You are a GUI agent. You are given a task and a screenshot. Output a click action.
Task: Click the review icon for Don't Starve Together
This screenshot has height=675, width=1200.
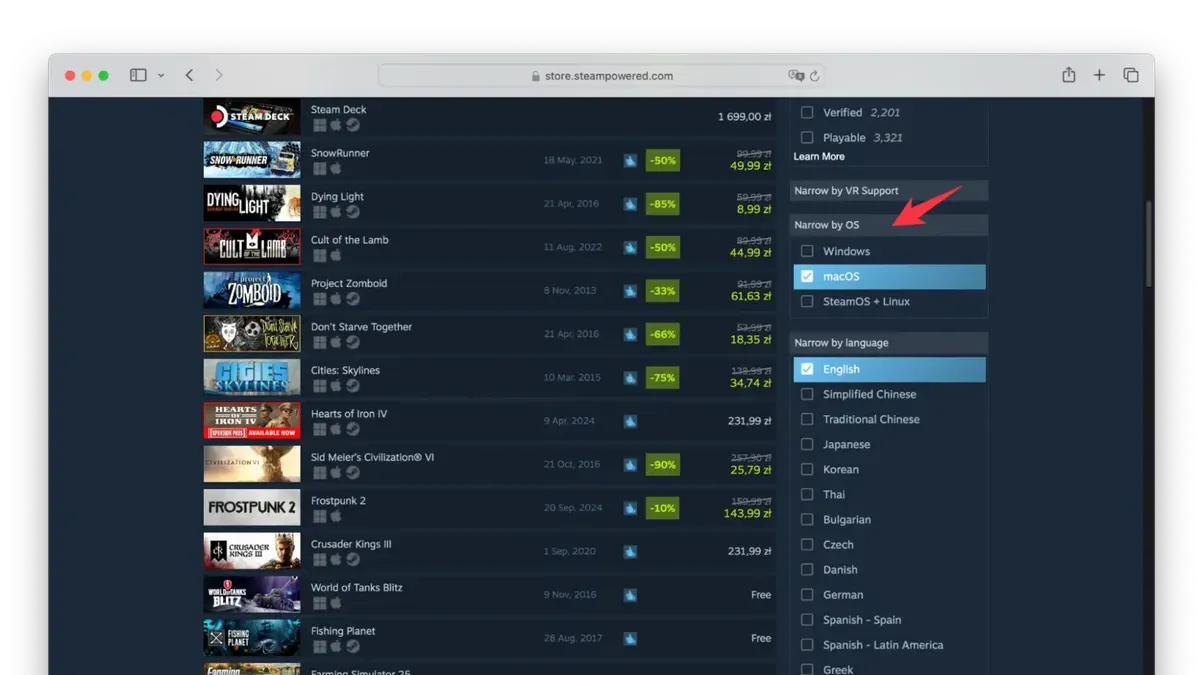click(x=630, y=334)
